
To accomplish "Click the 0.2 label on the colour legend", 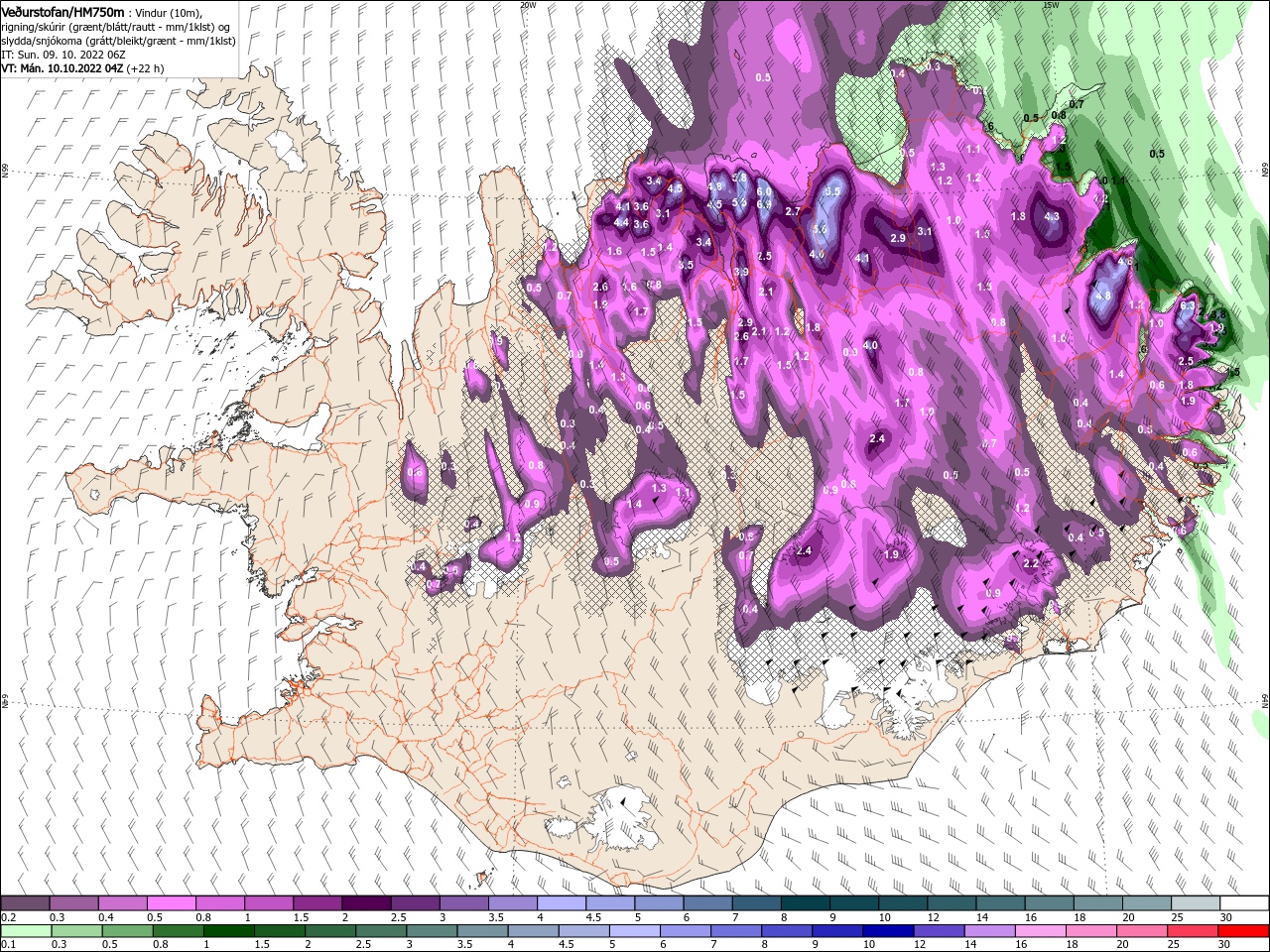I will coord(8,917).
